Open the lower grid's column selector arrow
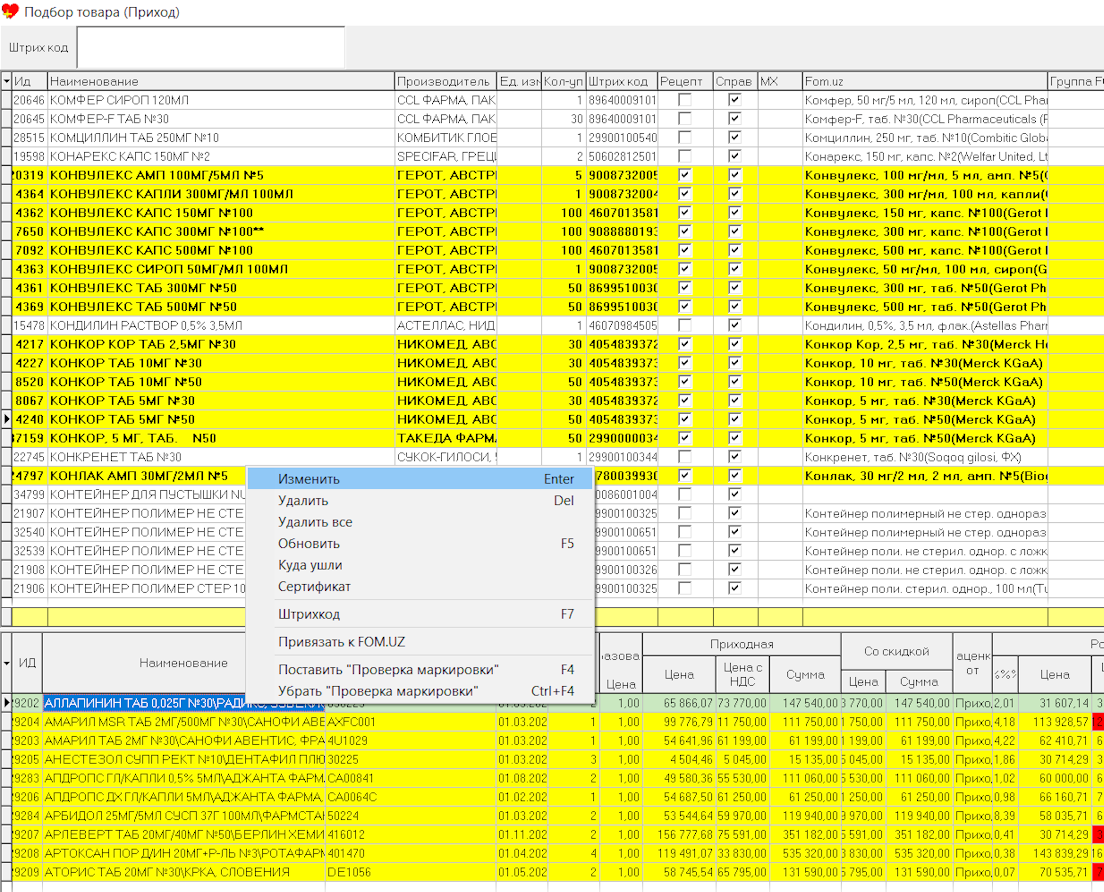The width and height of the screenshot is (1104, 892). 7,663
